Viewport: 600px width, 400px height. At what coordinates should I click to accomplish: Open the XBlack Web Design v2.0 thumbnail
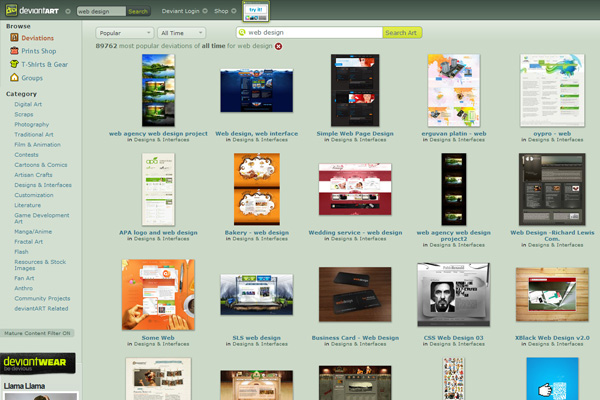coord(552,295)
